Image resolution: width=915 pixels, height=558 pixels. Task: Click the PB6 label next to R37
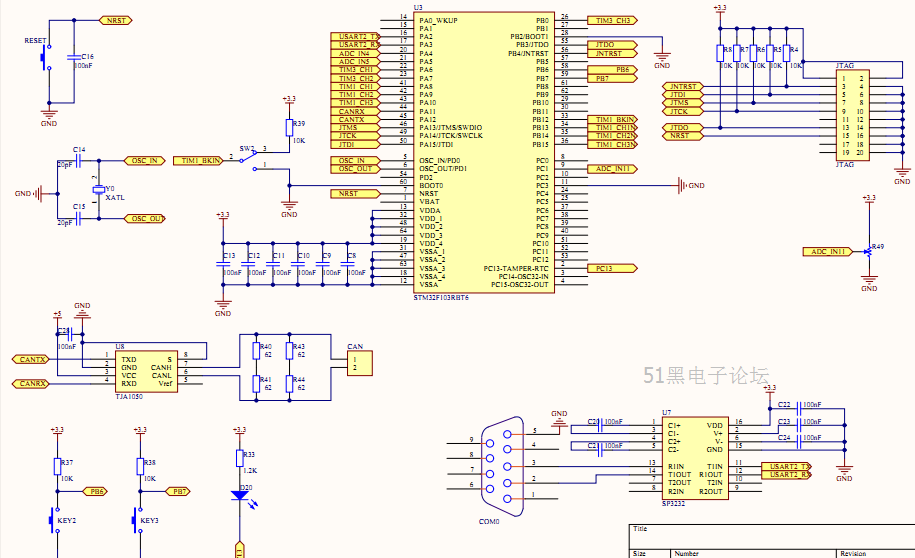point(96,491)
